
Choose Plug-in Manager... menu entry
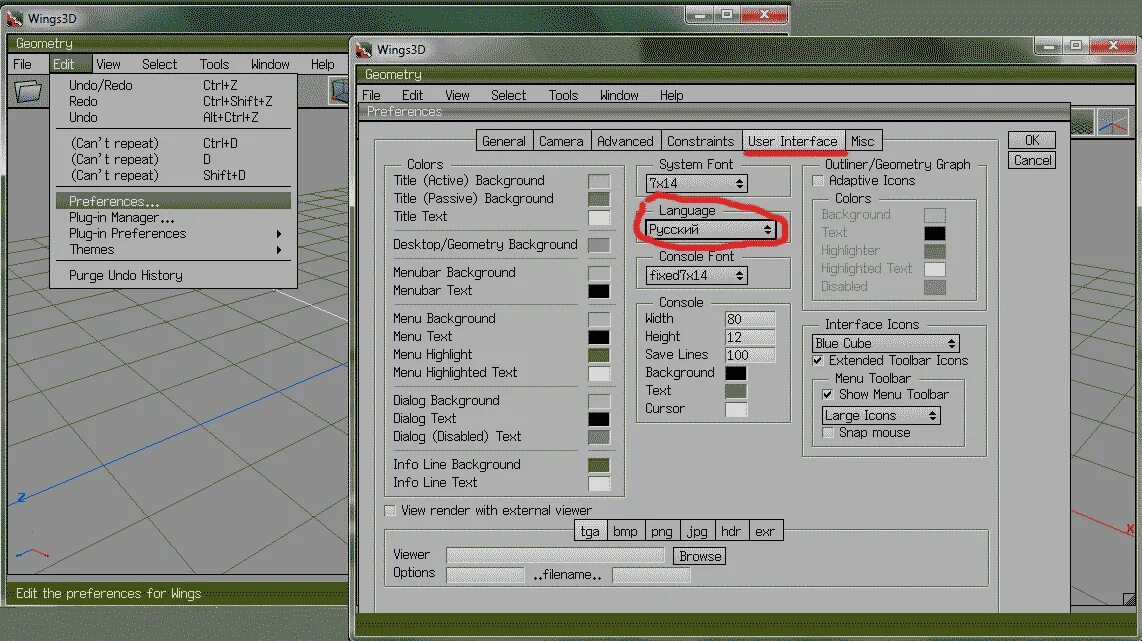pyautogui.click(x=173, y=218)
